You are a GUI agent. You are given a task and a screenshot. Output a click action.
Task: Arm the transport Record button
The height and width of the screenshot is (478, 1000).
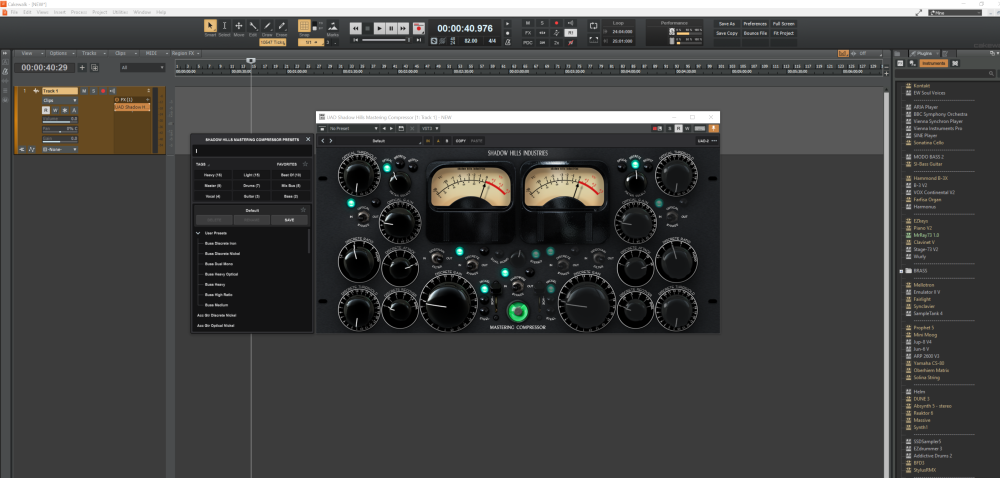click(419, 28)
